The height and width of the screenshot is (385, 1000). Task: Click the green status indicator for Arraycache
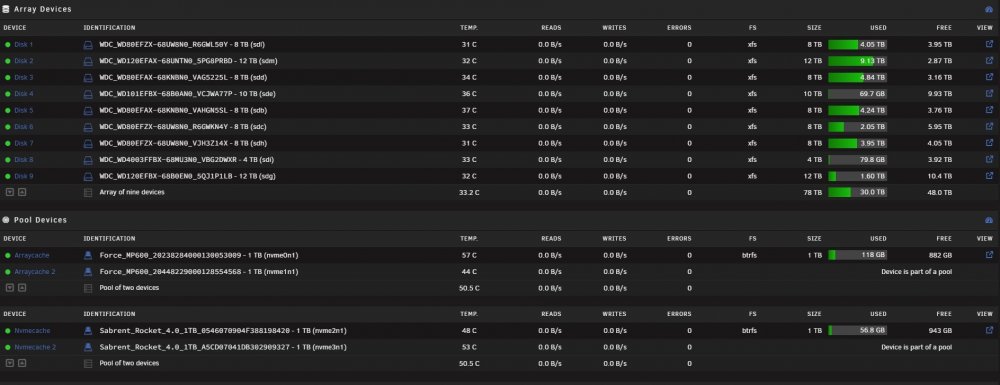coord(8,255)
